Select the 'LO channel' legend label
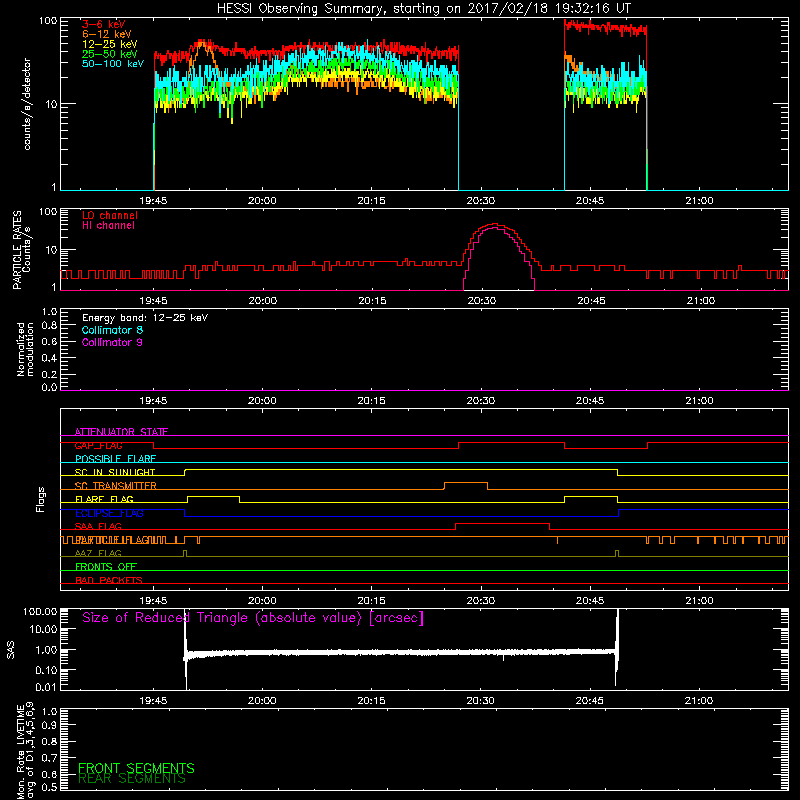 pos(110,215)
